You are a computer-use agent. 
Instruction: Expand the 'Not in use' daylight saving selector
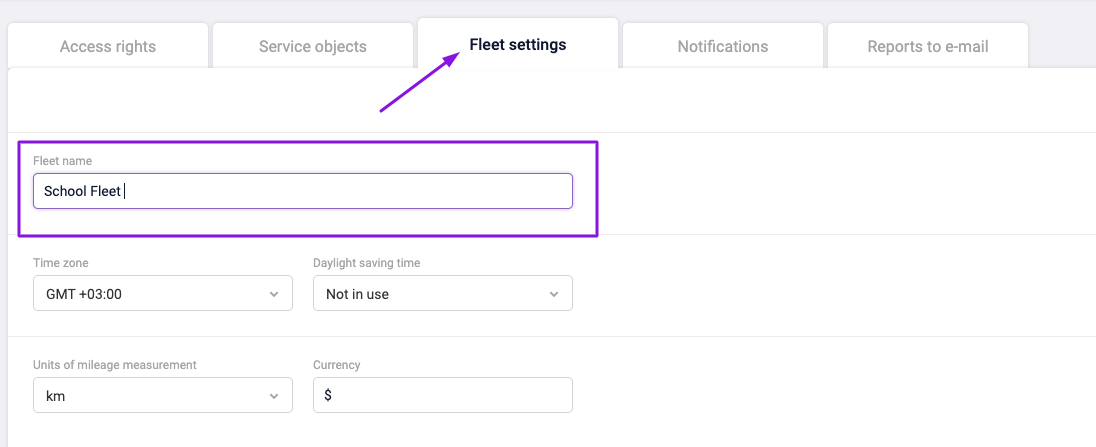pos(430,294)
